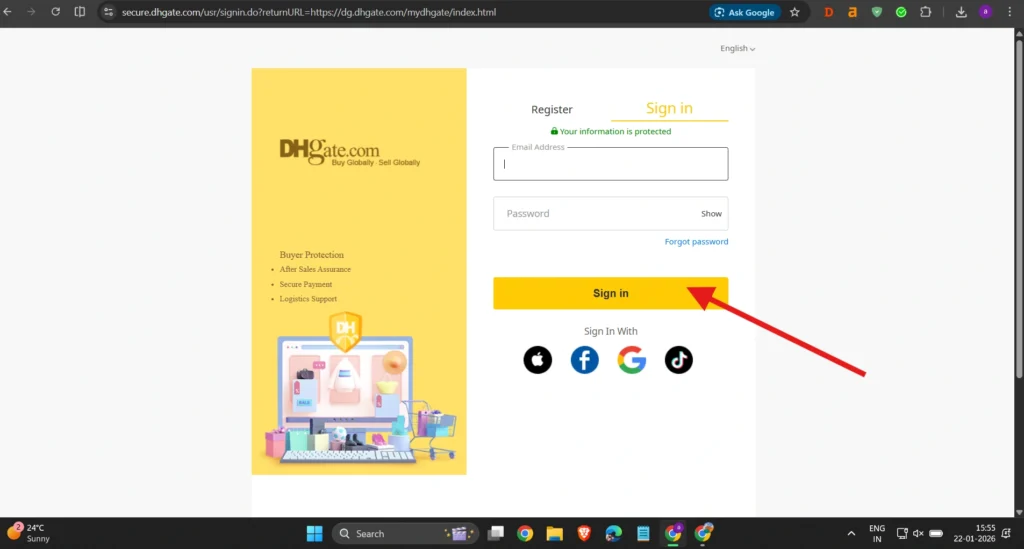Click the shopping computer illustration
This screenshot has width=1024, height=549.
point(360,388)
